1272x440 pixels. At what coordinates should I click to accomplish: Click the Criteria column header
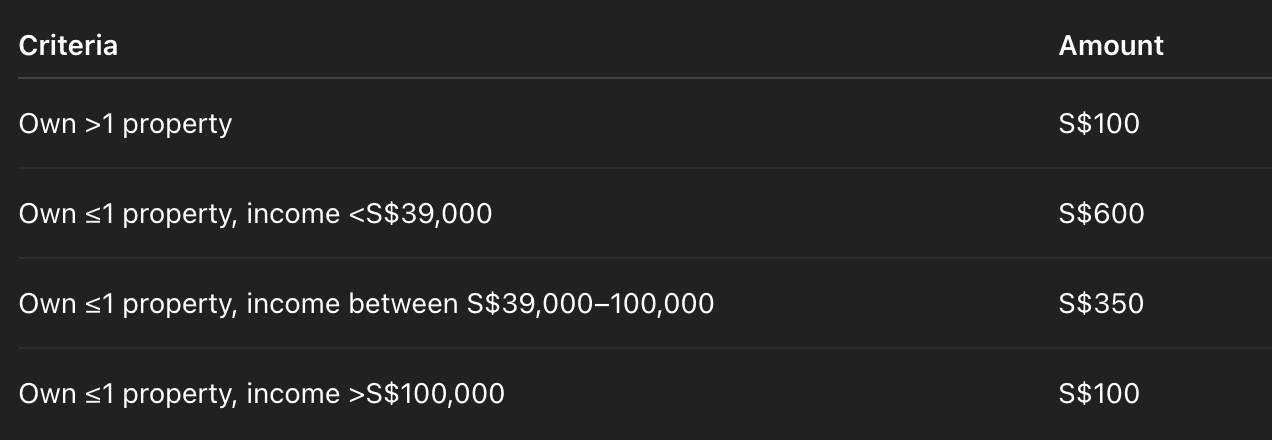click(68, 45)
